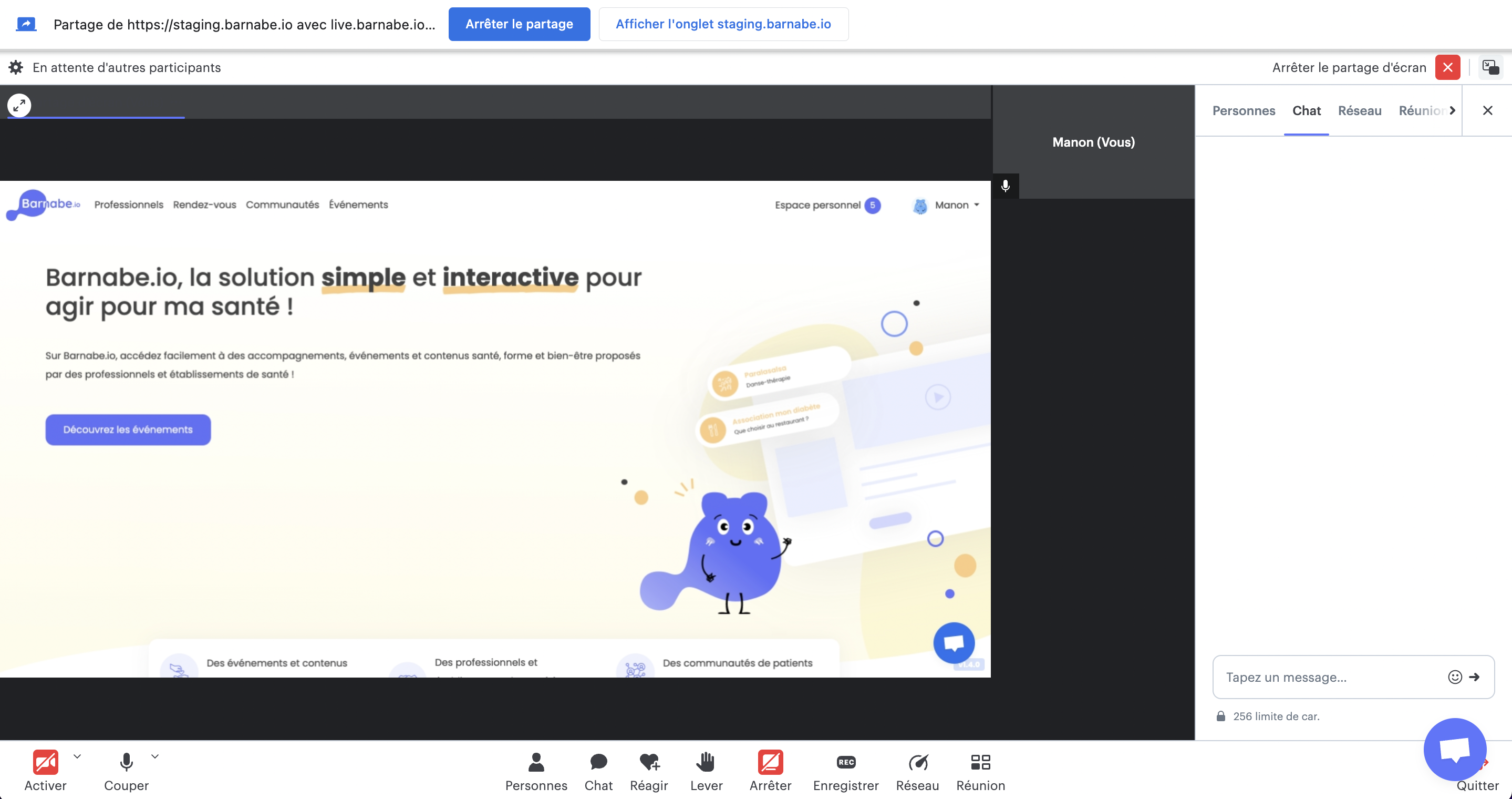
Task: Click the 256 limite de car. text
Action: (x=1276, y=716)
